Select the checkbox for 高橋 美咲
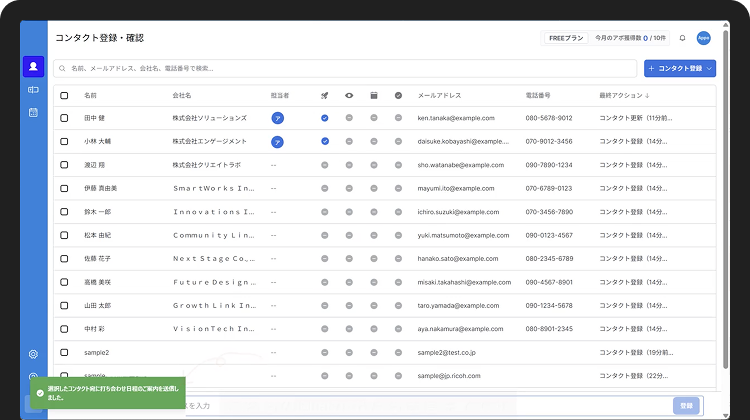This screenshot has width=750, height=420. point(64,282)
